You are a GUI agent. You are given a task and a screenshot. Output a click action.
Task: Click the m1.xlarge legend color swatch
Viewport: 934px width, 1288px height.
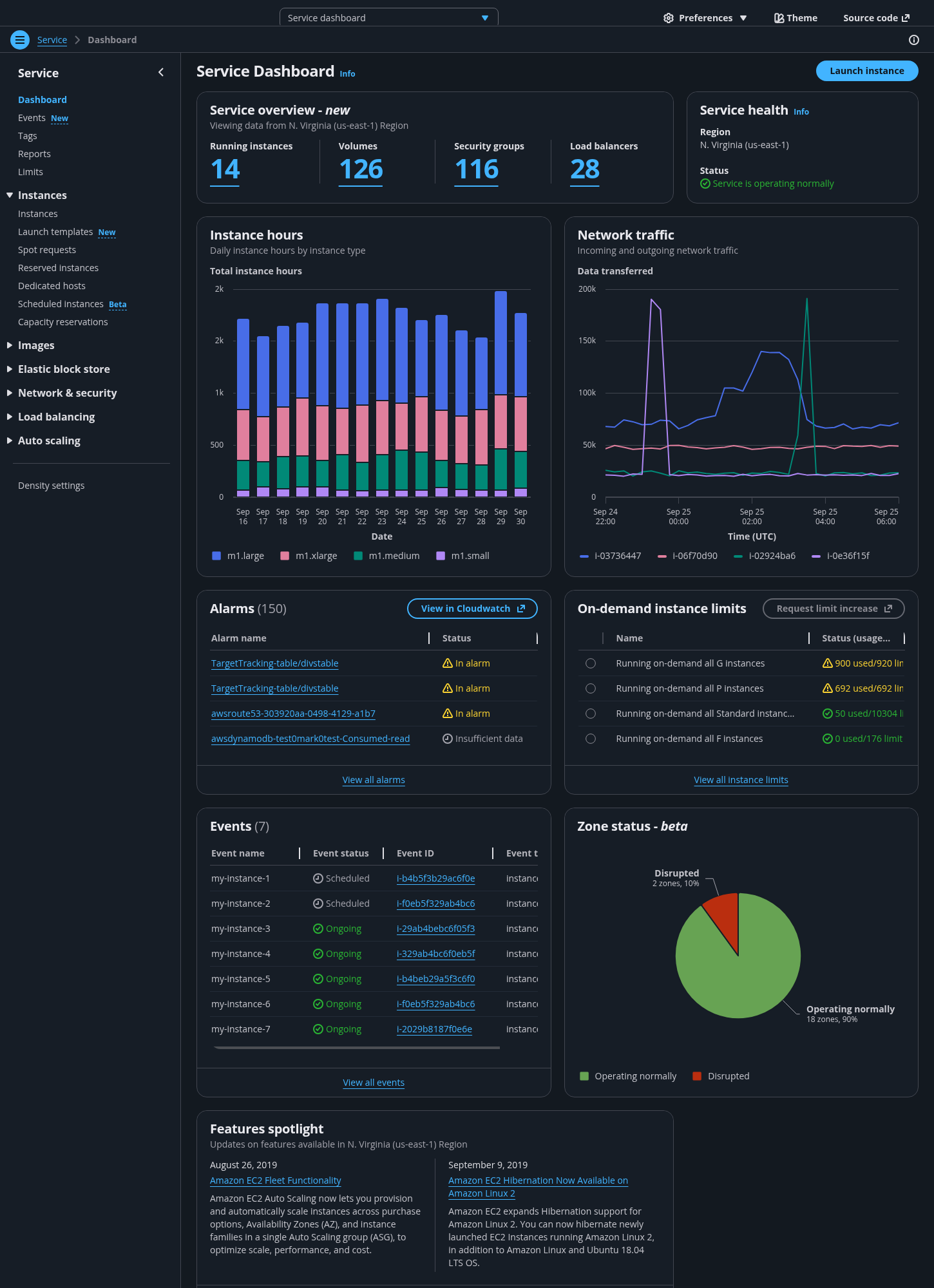[285, 556]
